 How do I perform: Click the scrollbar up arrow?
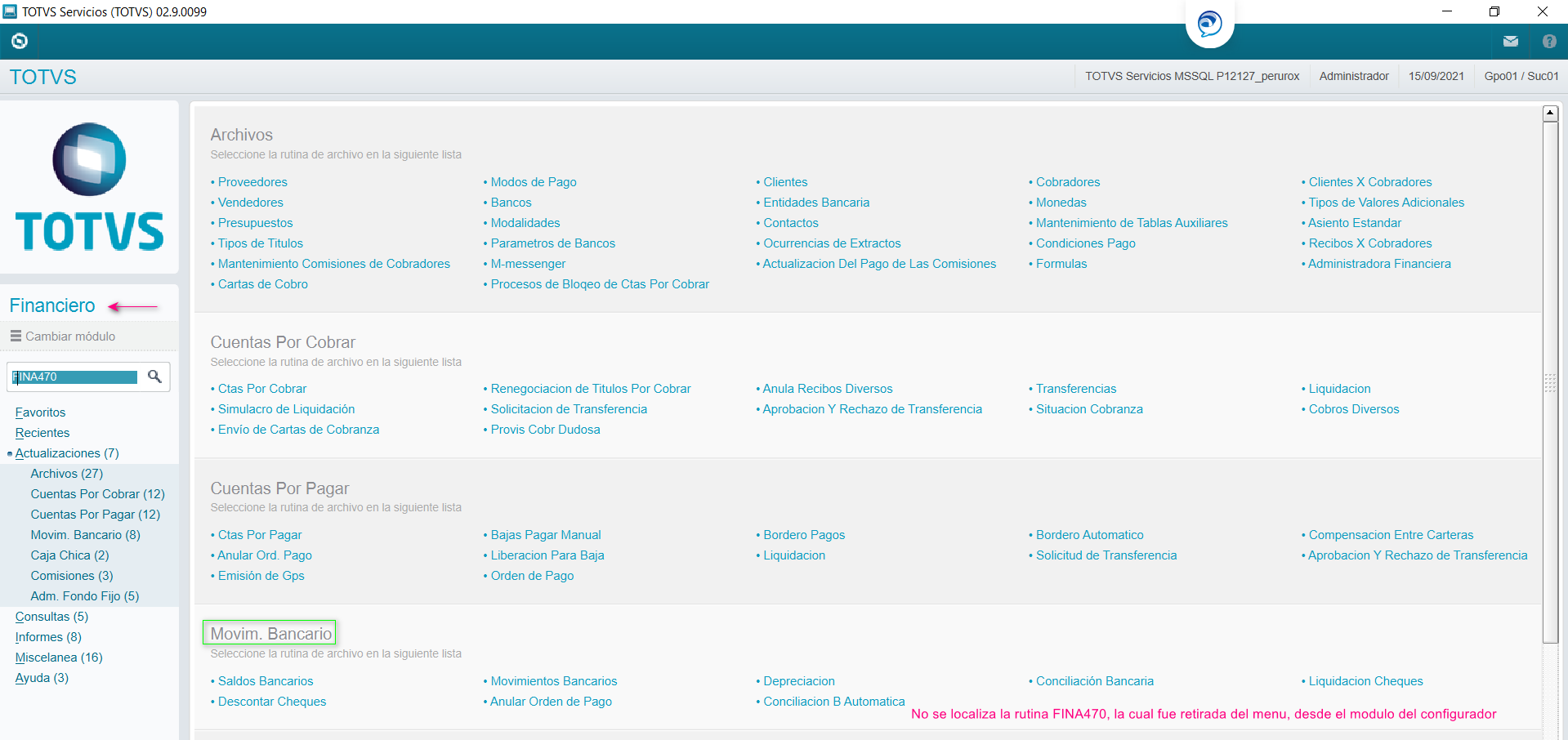(1550, 114)
